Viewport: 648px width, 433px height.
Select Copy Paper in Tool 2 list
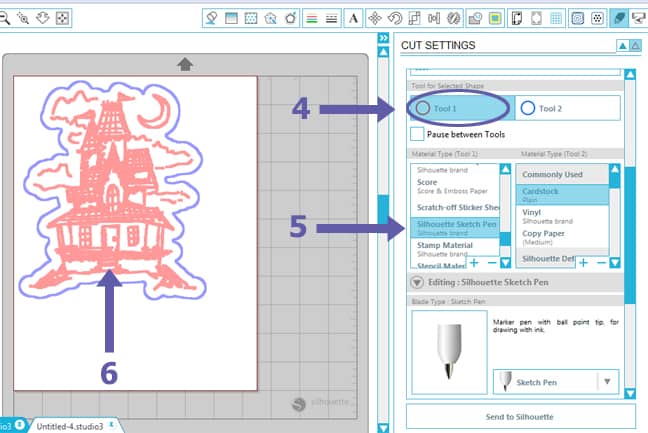[x=562, y=237]
